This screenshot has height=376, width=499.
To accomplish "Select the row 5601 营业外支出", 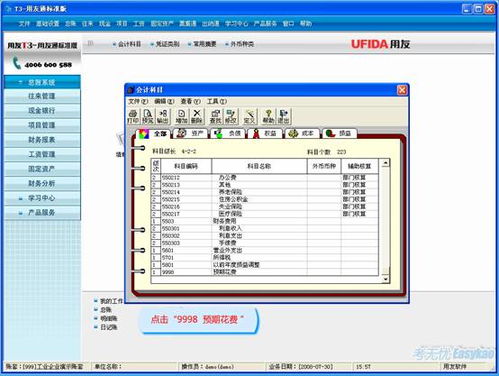I will 265,250.
